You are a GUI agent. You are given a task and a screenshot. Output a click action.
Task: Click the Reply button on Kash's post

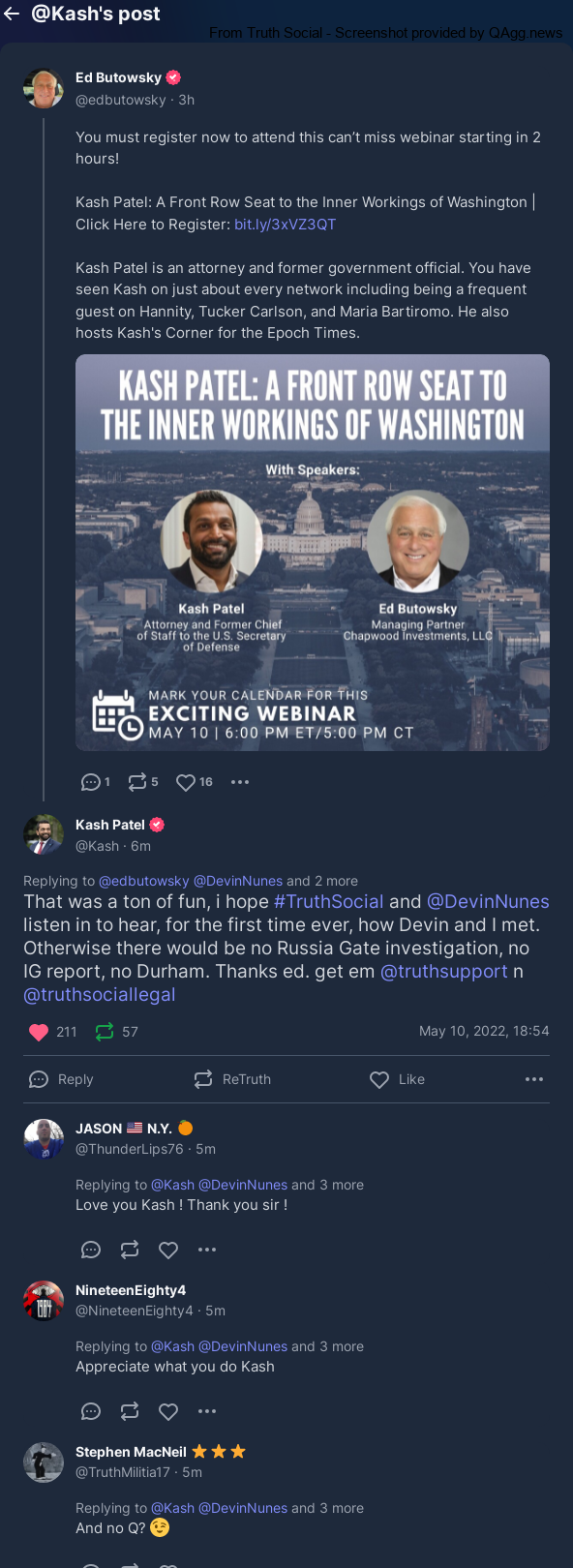pos(62,1079)
